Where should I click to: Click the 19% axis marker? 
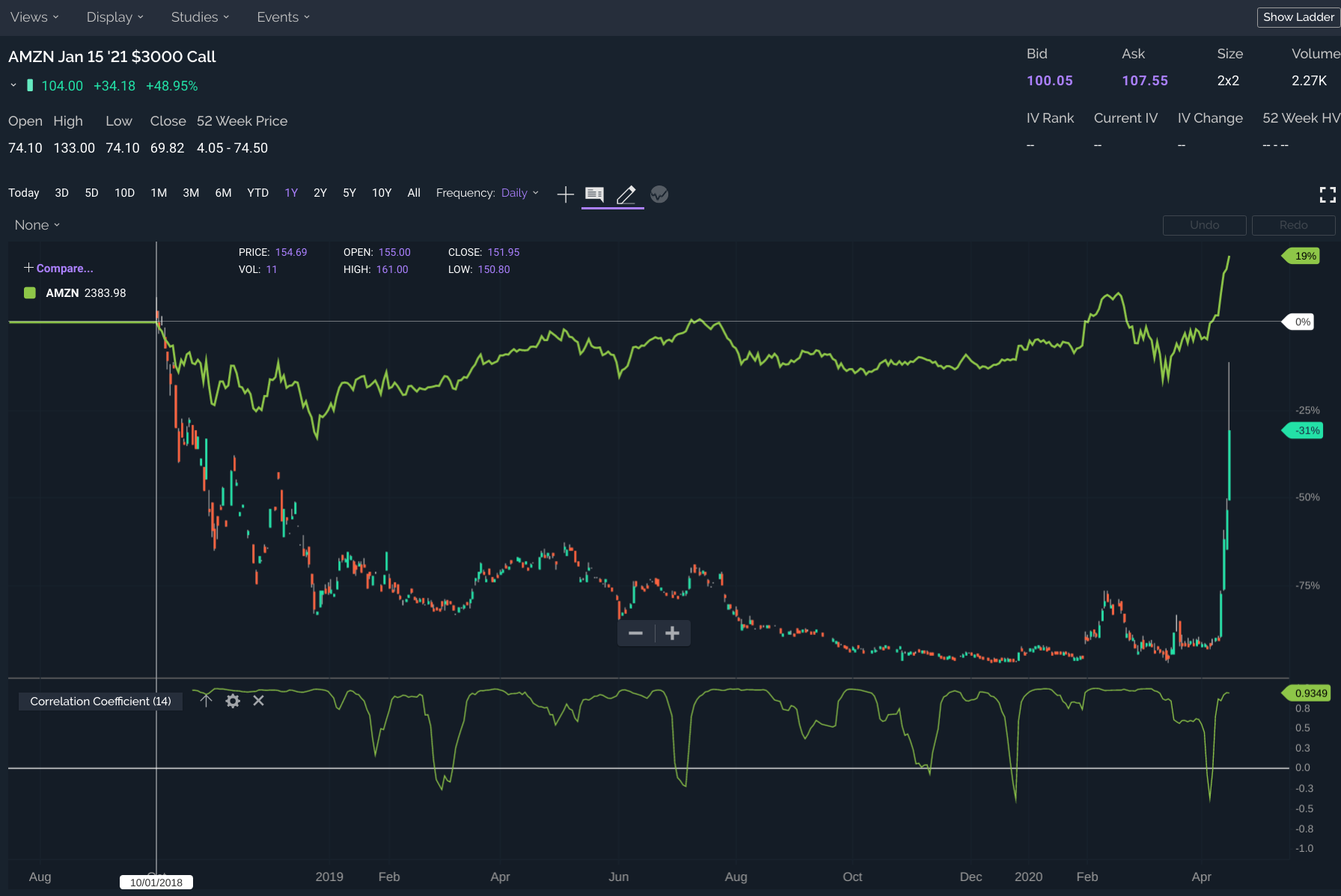coord(1302,256)
